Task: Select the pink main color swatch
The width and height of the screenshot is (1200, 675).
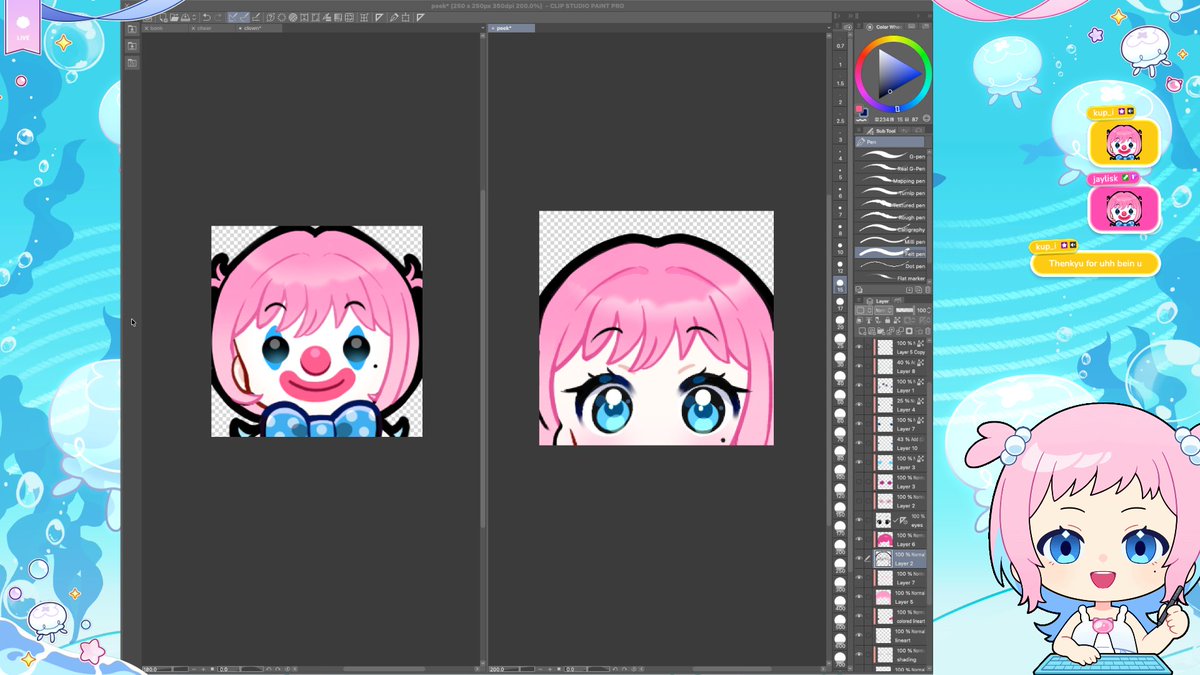Action: coord(858,108)
